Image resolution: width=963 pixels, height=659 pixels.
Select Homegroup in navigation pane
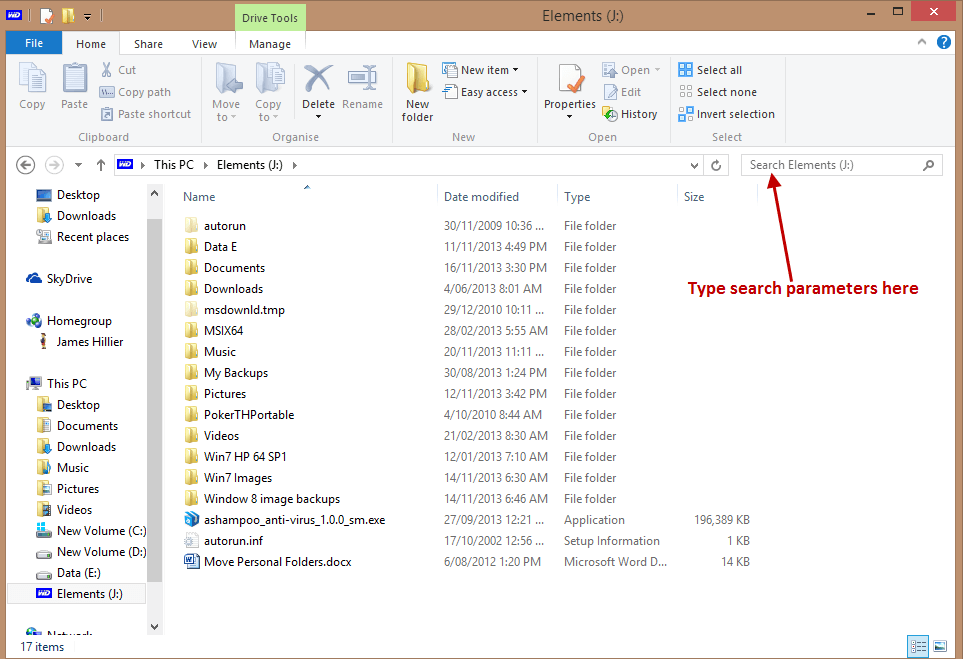69,321
